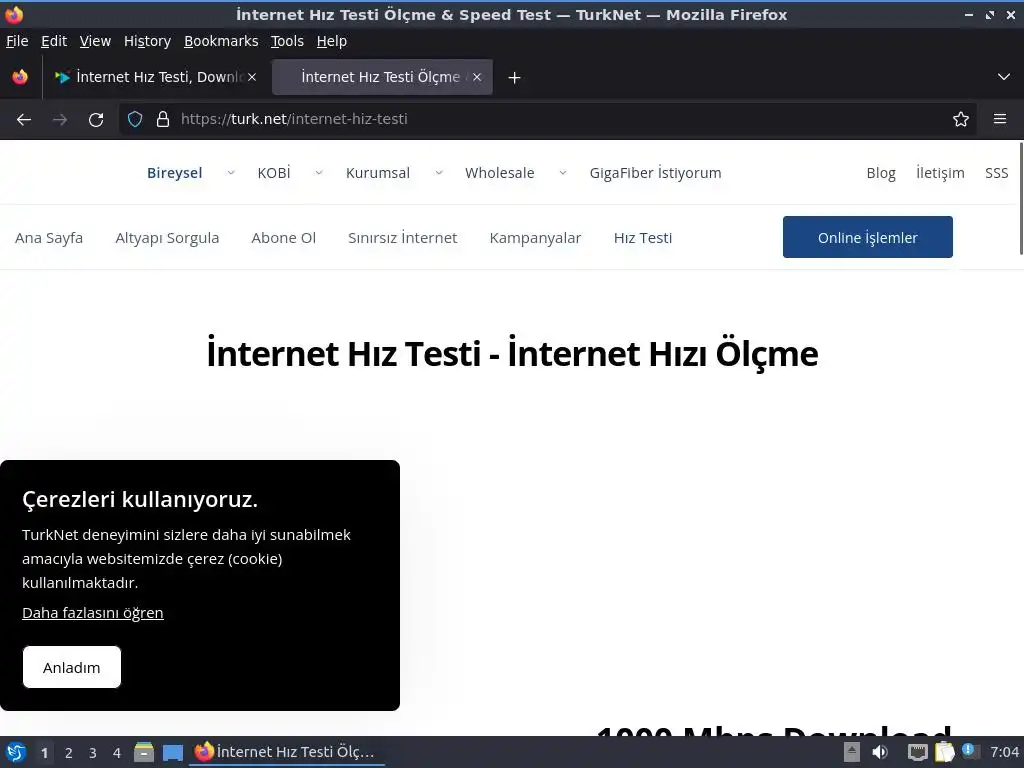Image resolution: width=1024 pixels, height=768 pixels.
Task: Click the show desktop taskbar icon
Action: (x=172, y=752)
